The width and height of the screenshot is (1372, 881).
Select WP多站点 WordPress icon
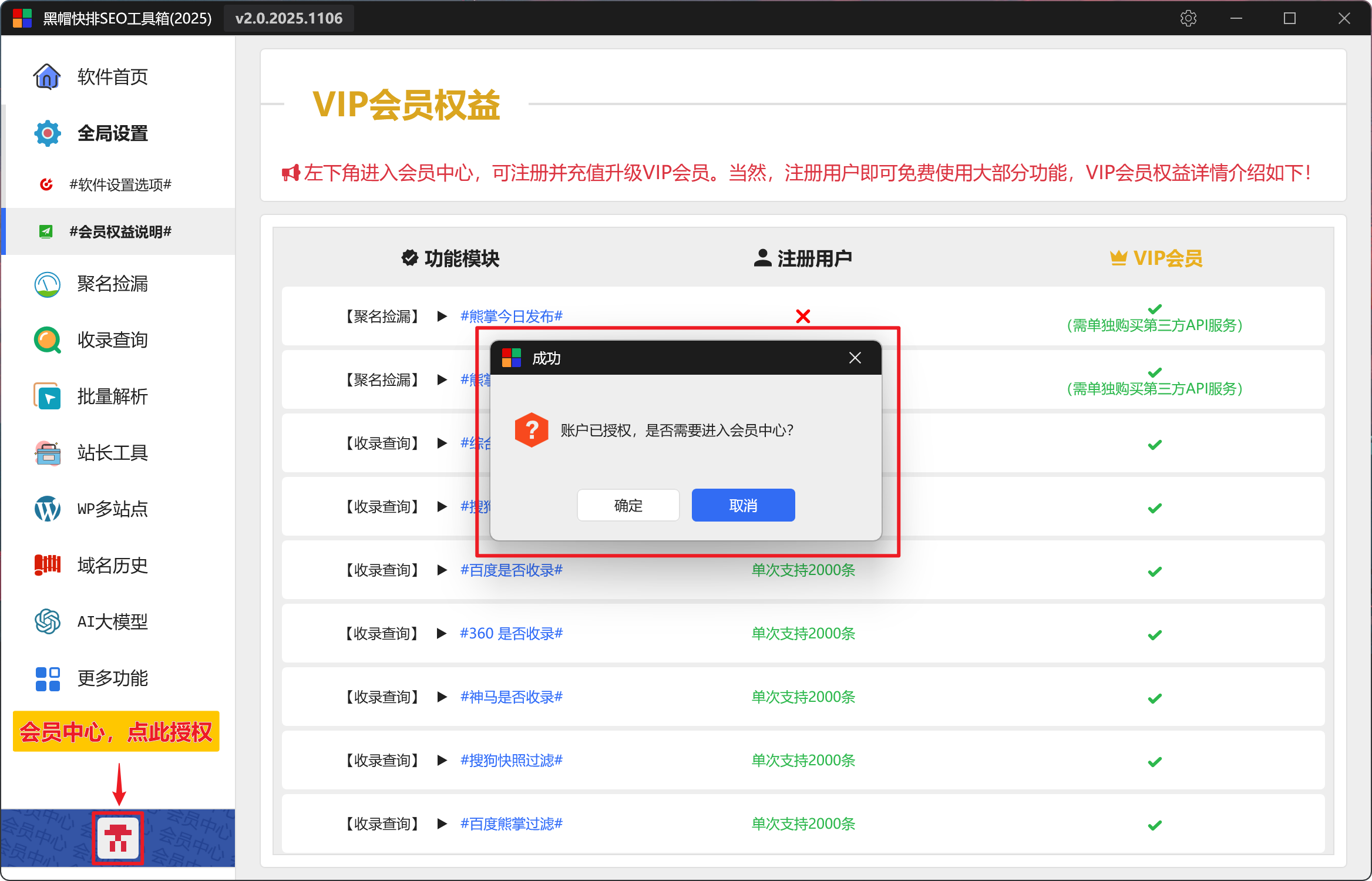pos(47,509)
